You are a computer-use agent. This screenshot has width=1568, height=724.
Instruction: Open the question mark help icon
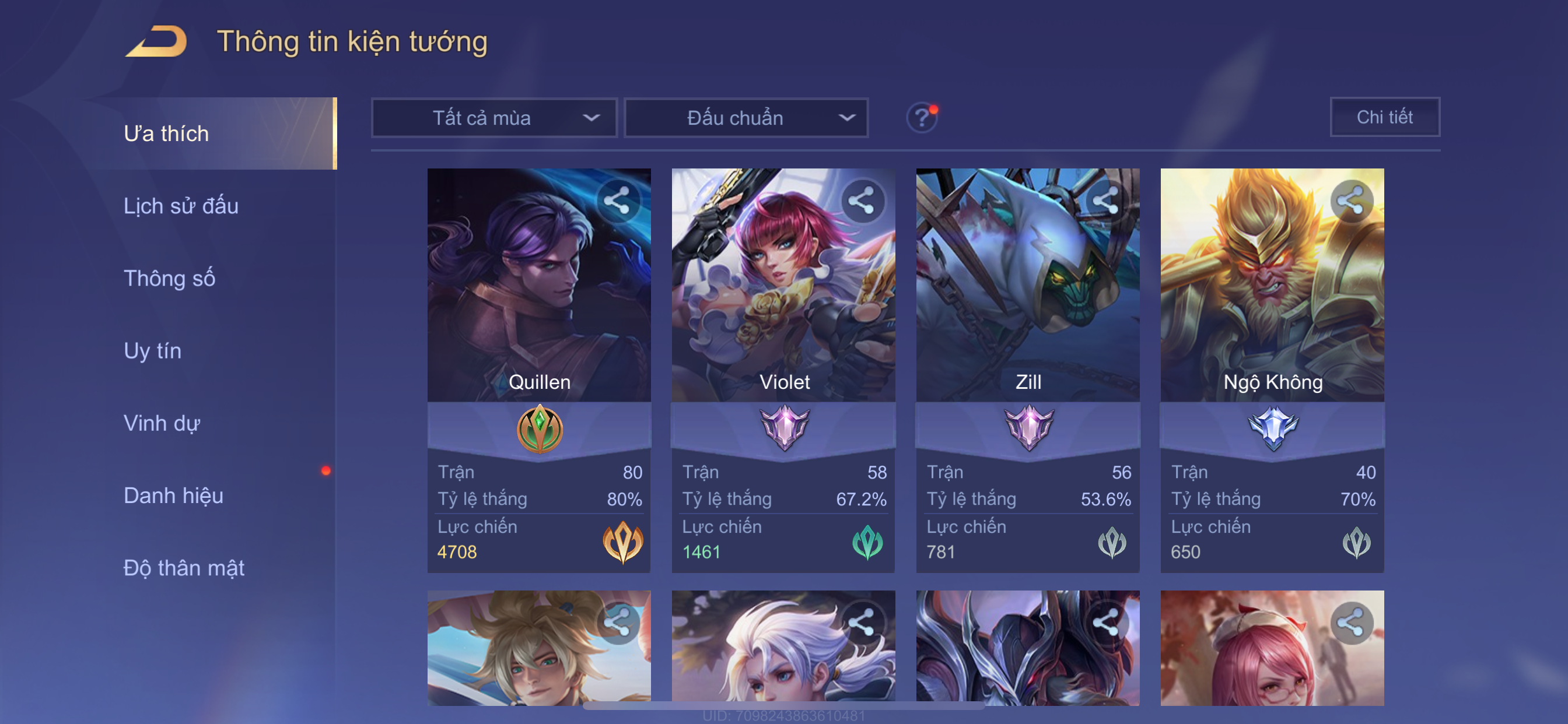[x=922, y=117]
